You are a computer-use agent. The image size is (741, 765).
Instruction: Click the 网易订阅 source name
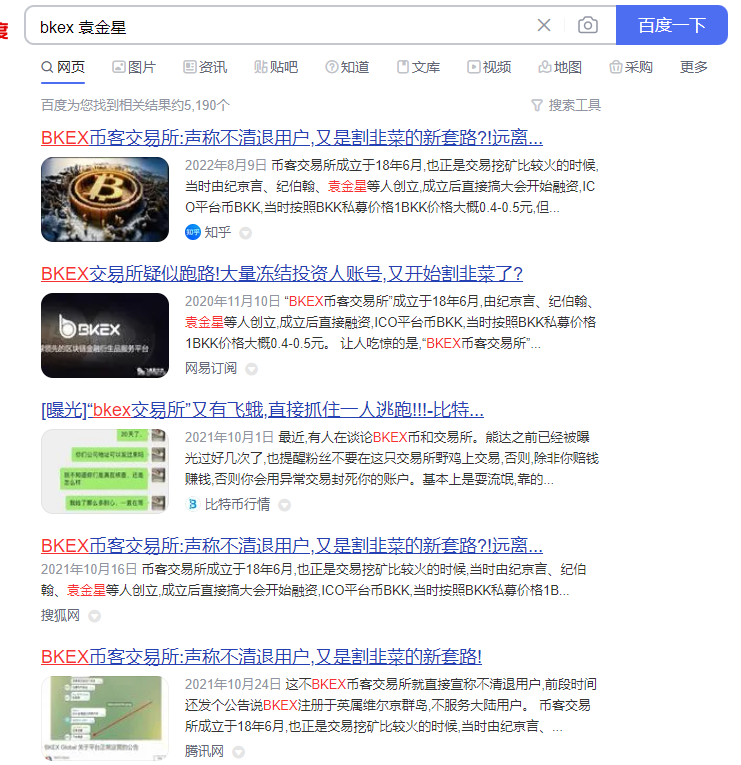coord(211,368)
